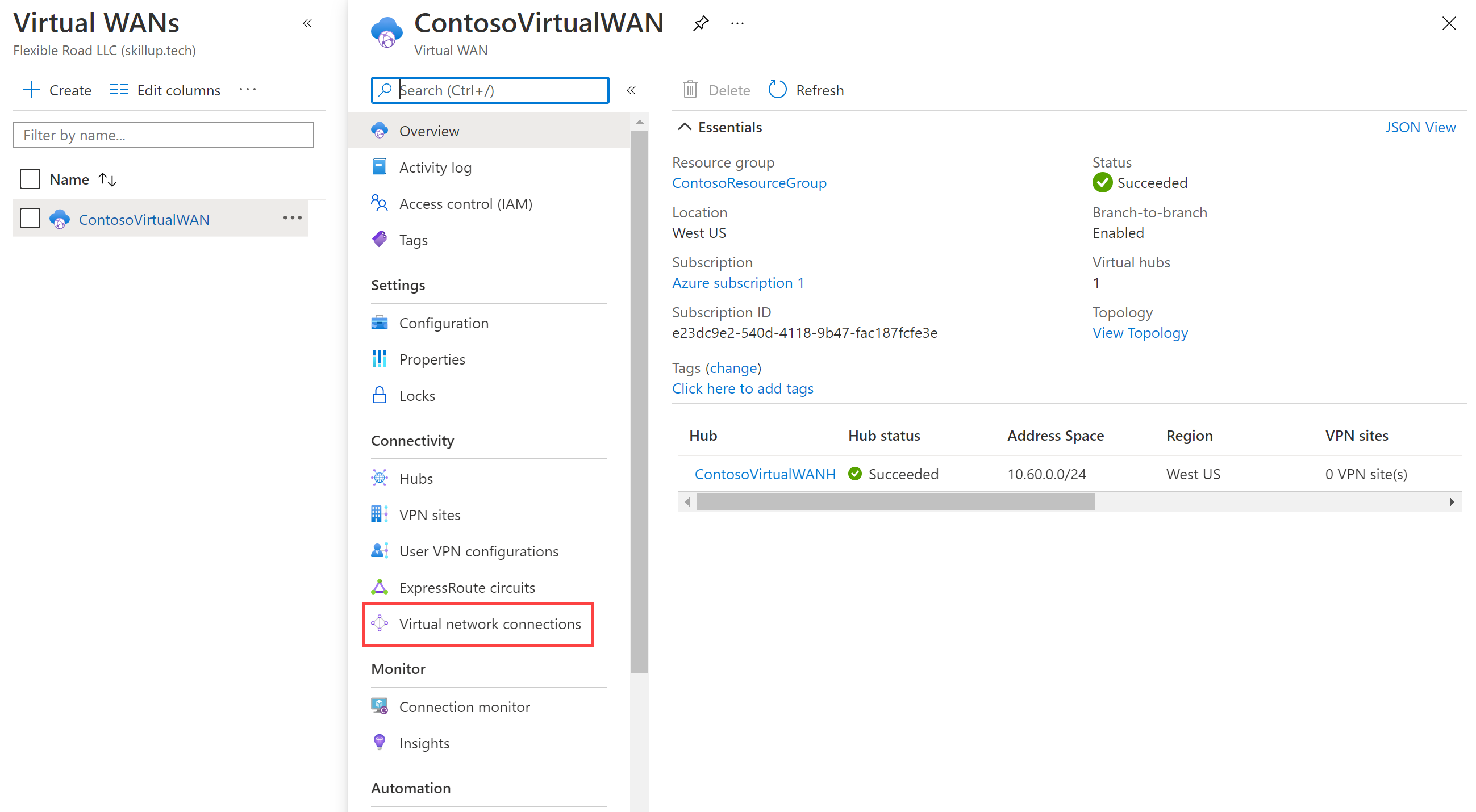Click the Hubs connectivity icon
1476x812 pixels.
click(x=381, y=477)
